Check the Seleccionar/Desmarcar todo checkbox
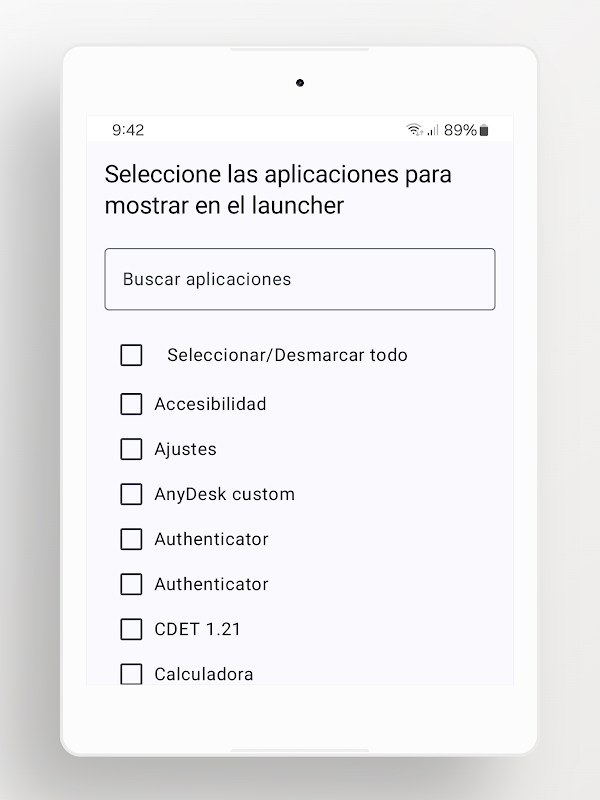This screenshot has height=800, width=600. pyautogui.click(x=131, y=355)
